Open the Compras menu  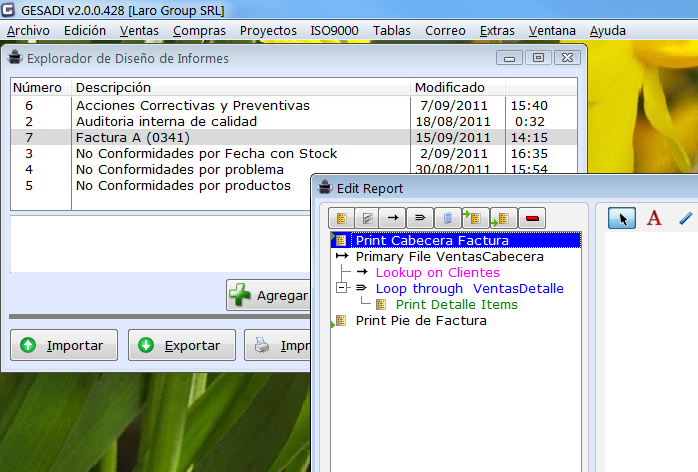tap(199, 31)
